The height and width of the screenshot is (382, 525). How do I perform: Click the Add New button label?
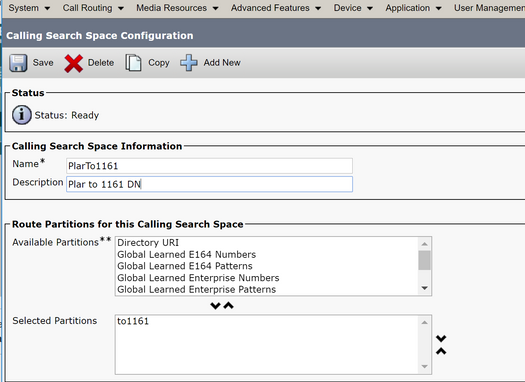[x=222, y=63]
